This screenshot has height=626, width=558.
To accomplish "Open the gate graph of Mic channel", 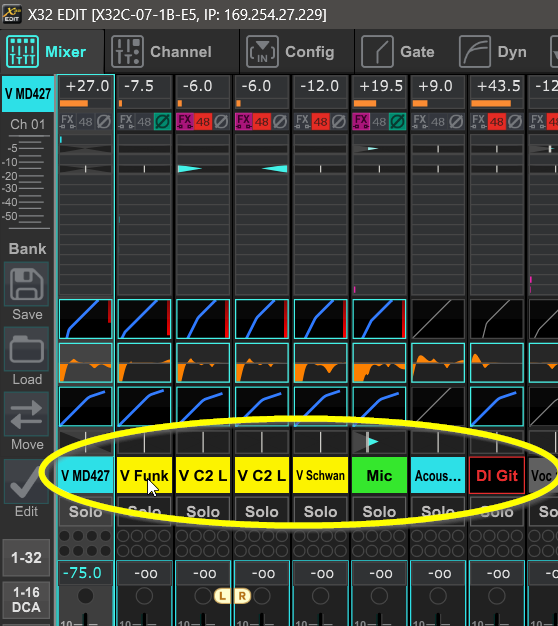I will coord(379,319).
